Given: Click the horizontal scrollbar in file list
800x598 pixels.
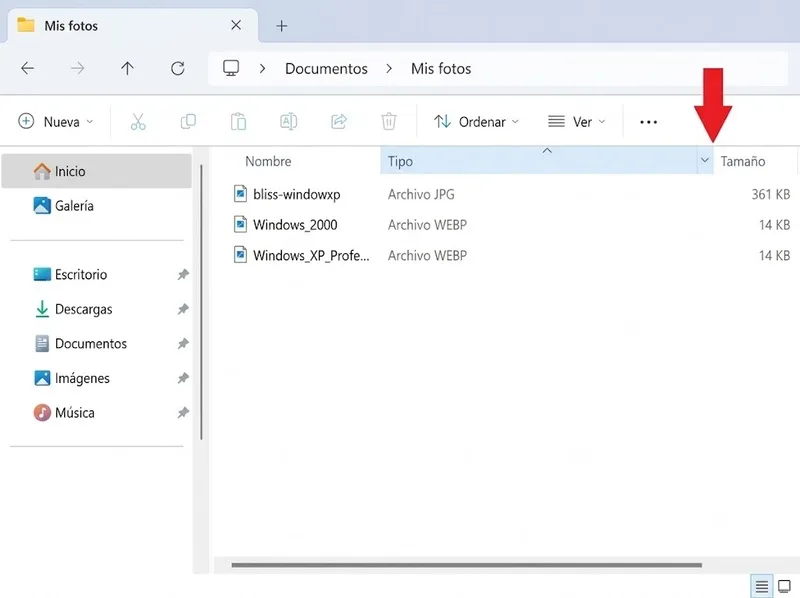Looking at the screenshot, I should (x=467, y=565).
